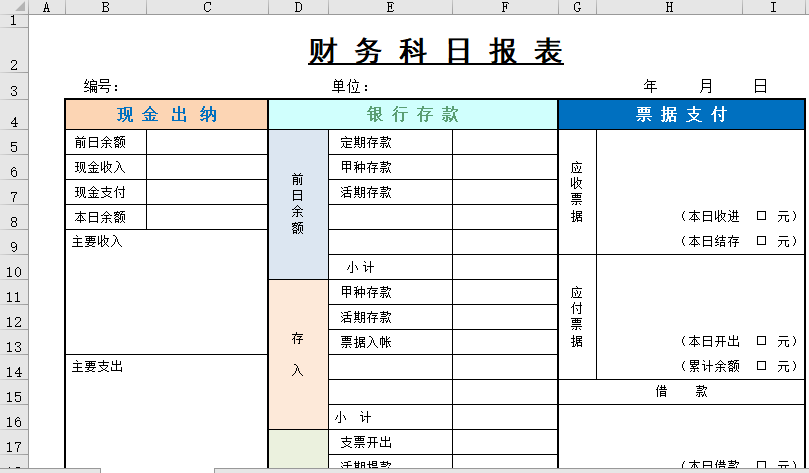809x473 pixels.
Task: Tick the 累计余额 checkbox
Action: pos(762,366)
